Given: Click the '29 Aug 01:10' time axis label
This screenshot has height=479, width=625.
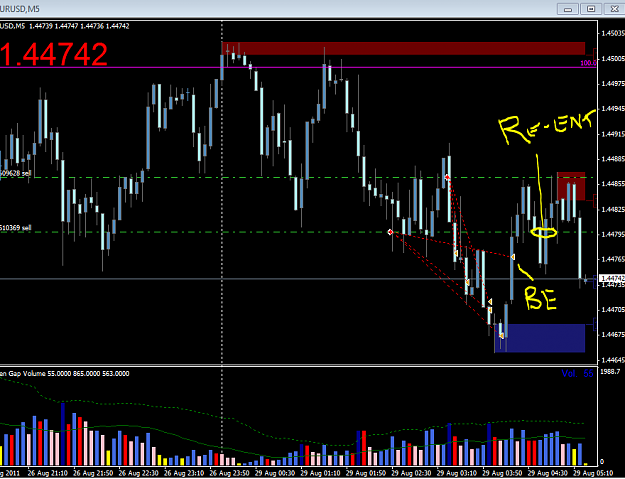Looking at the screenshot, I should coord(320,473).
